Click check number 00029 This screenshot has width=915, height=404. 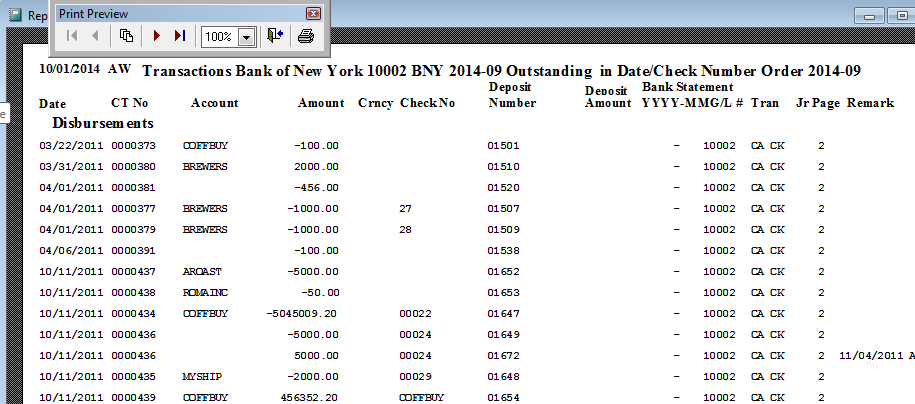click(415, 377)
